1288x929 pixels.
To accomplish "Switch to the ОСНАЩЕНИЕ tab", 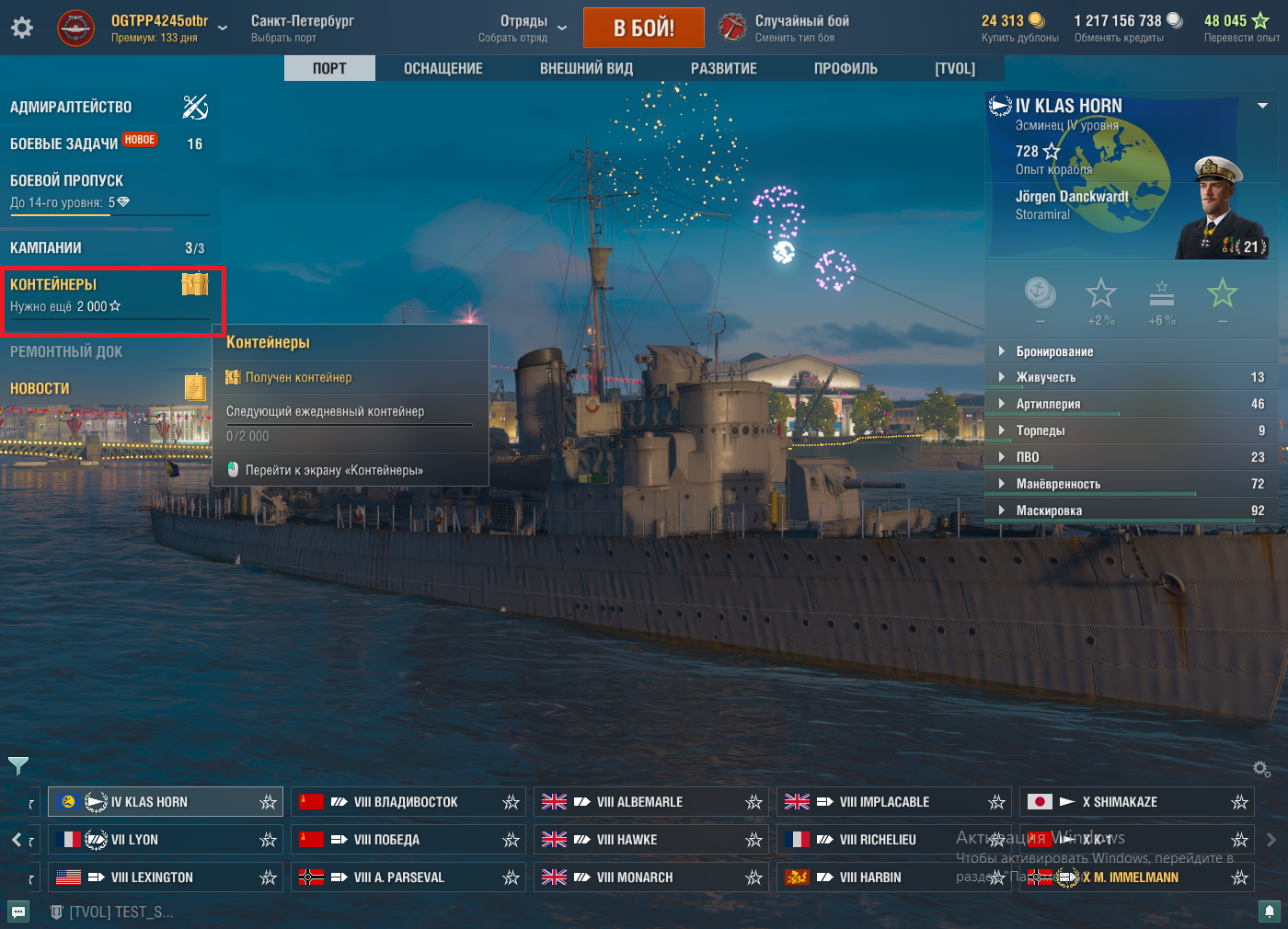I will [x=443, y=68].
